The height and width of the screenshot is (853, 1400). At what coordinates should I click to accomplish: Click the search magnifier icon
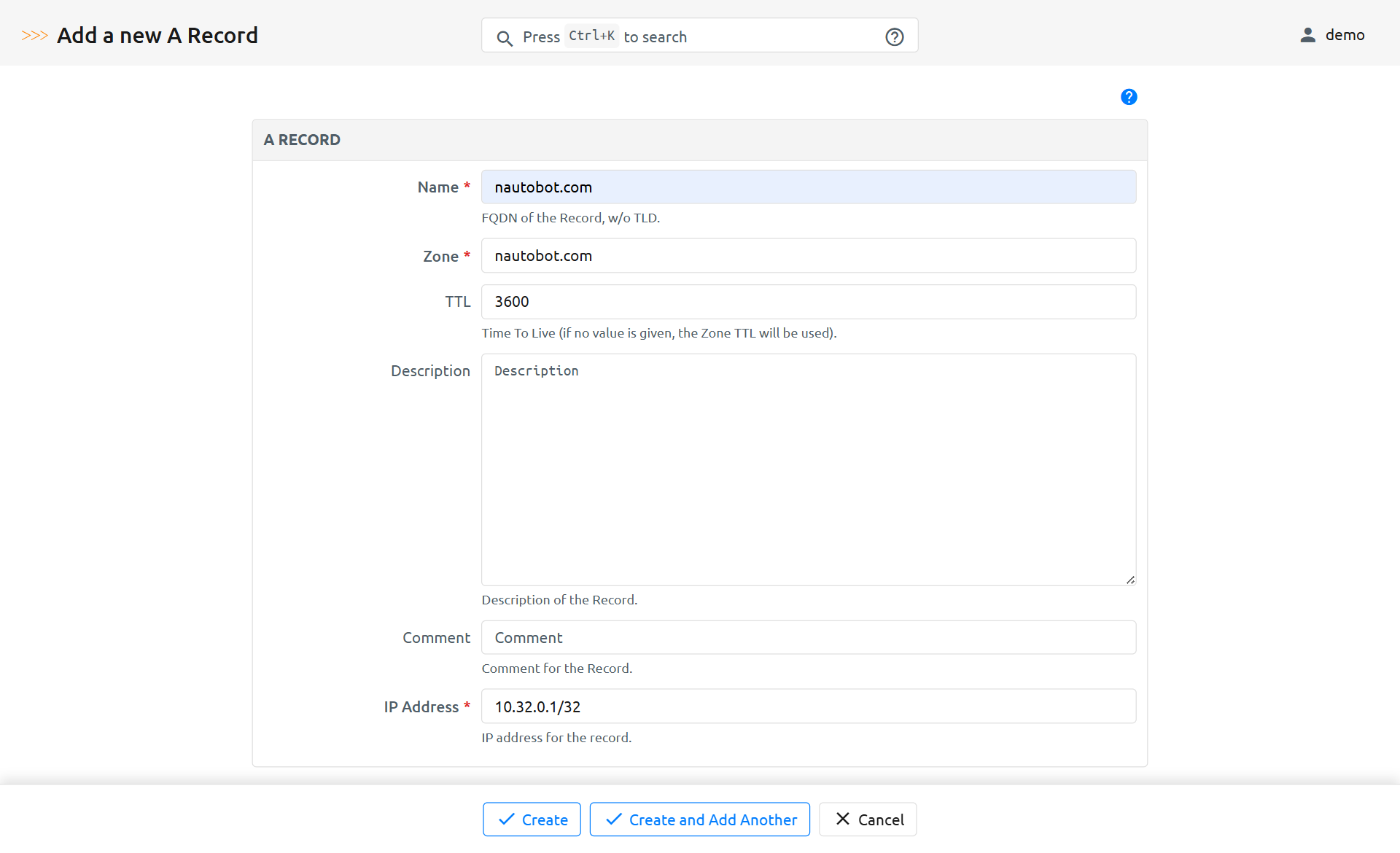(x=504, y=38)
